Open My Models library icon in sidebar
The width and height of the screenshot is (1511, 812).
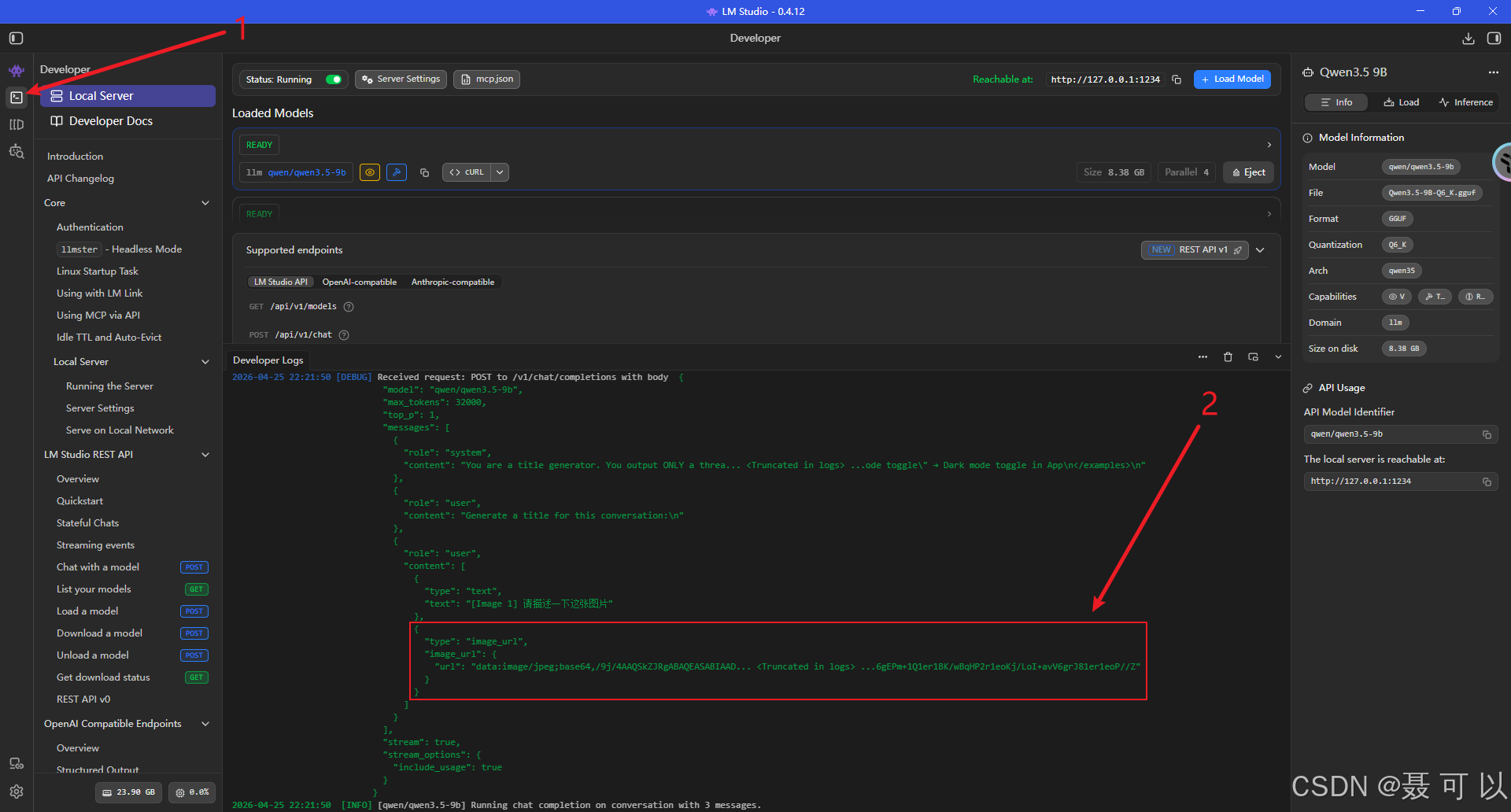[17, 124]
